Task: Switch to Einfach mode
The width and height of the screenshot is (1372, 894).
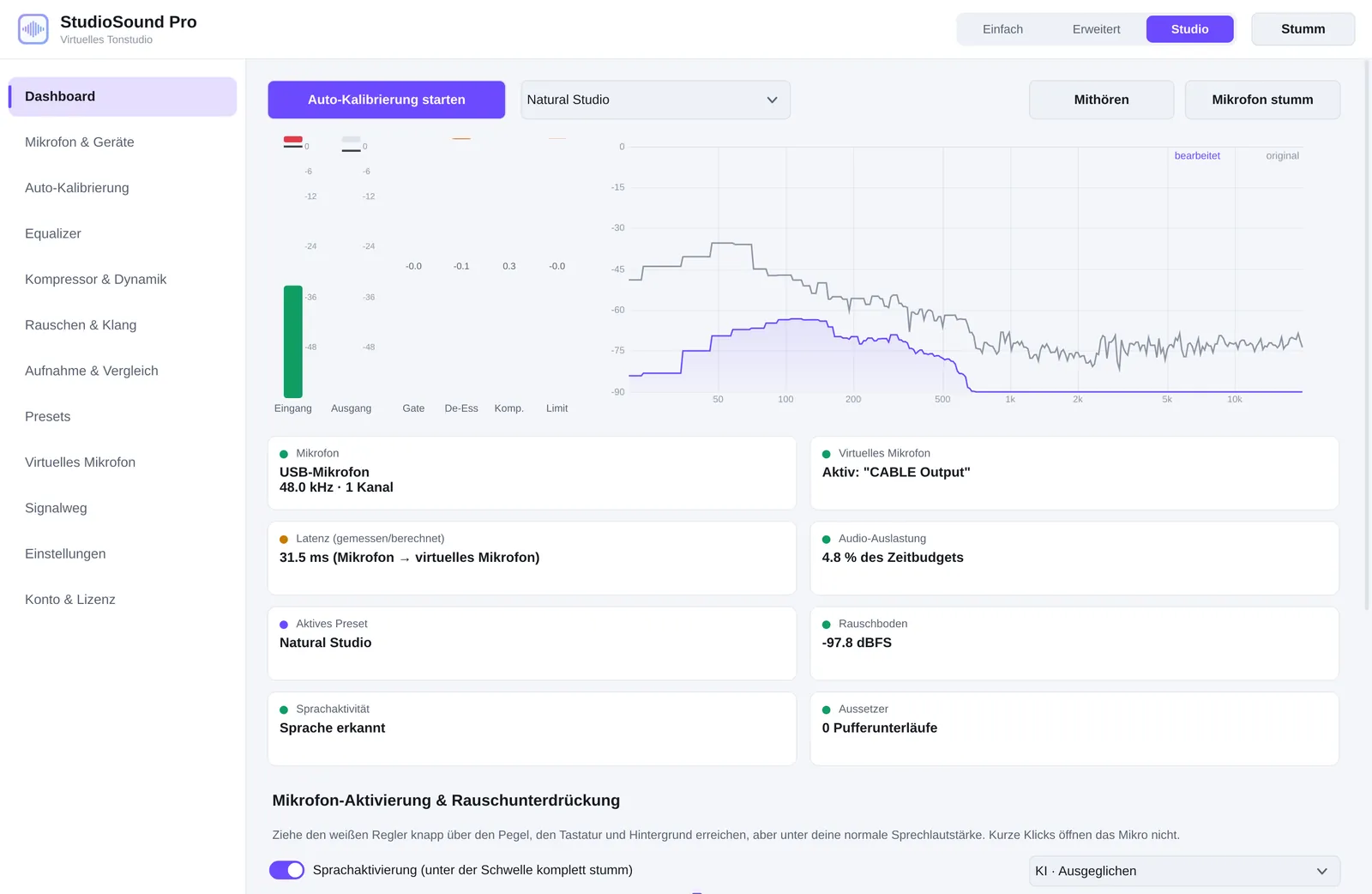Action: pyautogui.click(x=1002, y=29)
